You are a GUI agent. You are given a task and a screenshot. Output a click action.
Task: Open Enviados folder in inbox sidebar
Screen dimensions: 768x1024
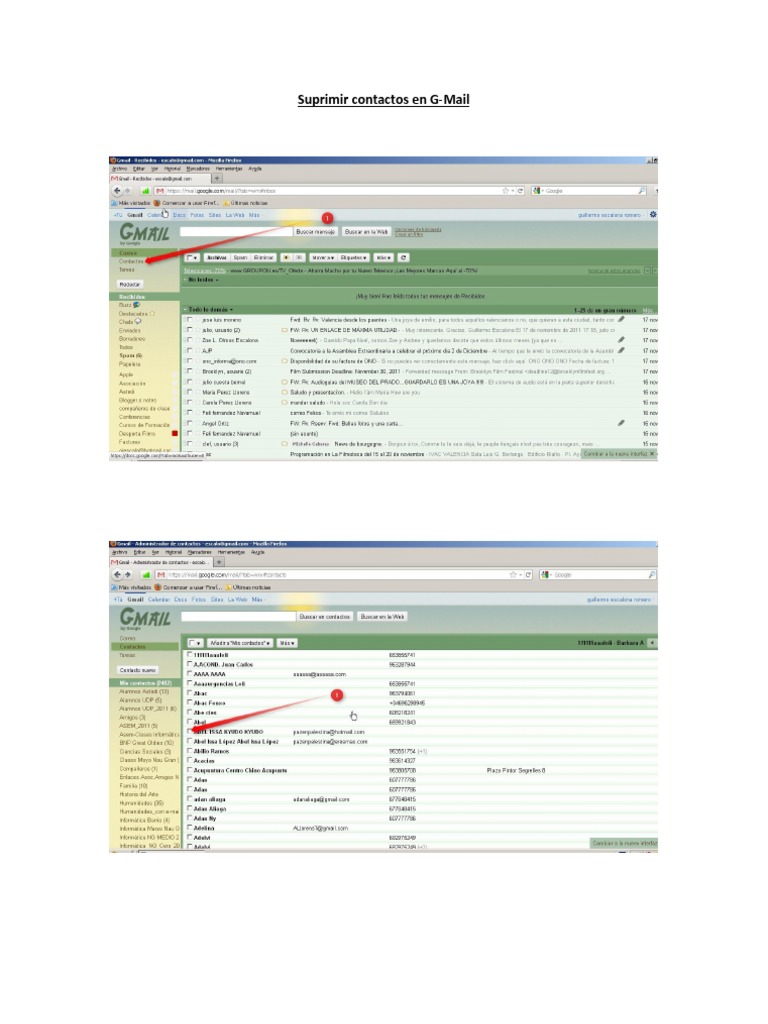coord(129,330)
